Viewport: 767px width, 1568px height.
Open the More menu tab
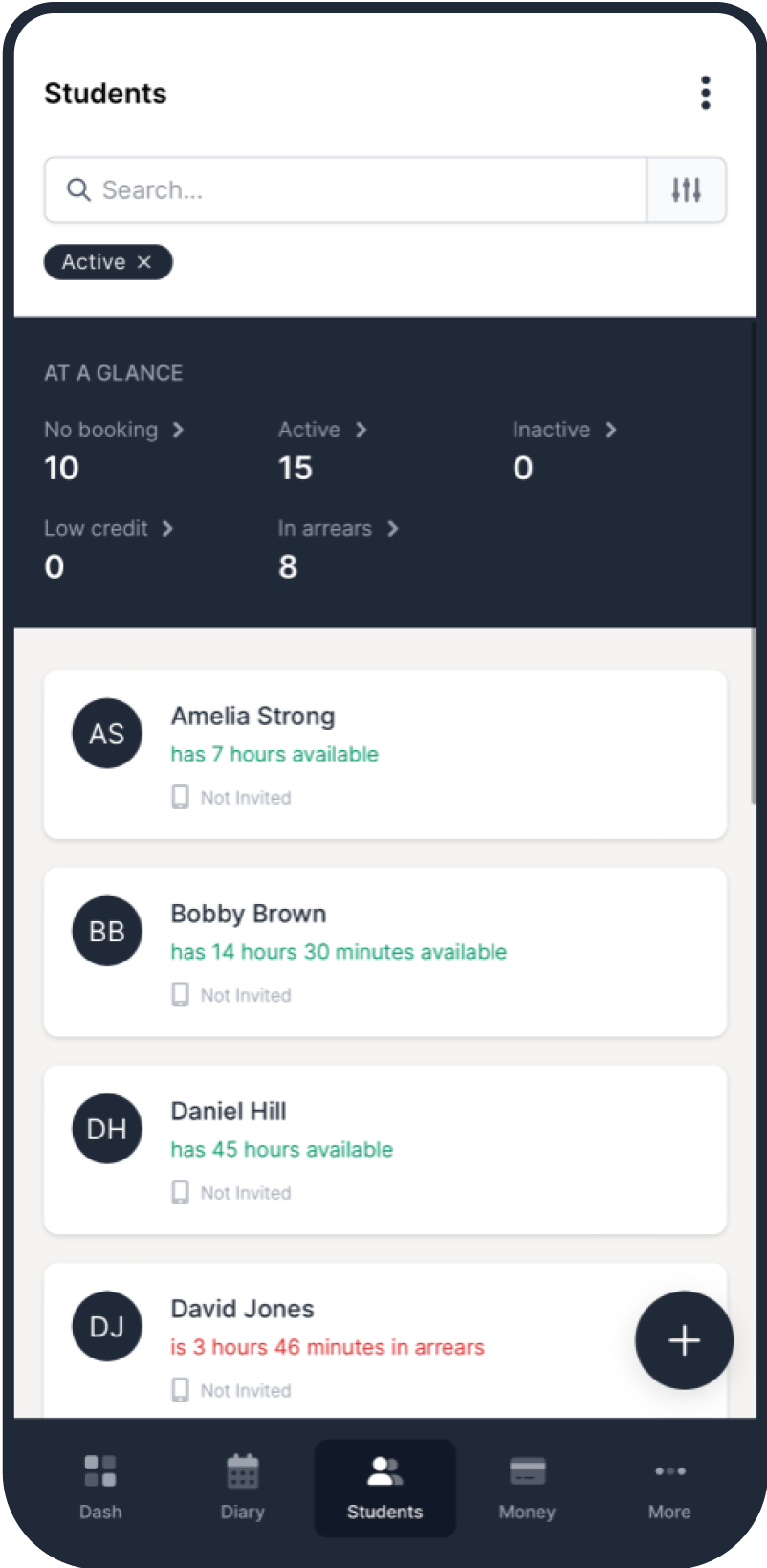(669, 1488)
